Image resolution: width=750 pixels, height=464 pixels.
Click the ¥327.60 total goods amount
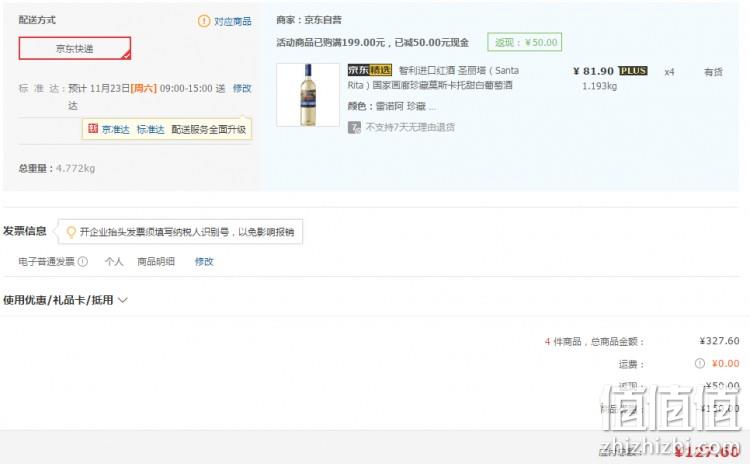click(x=719, y=341)
